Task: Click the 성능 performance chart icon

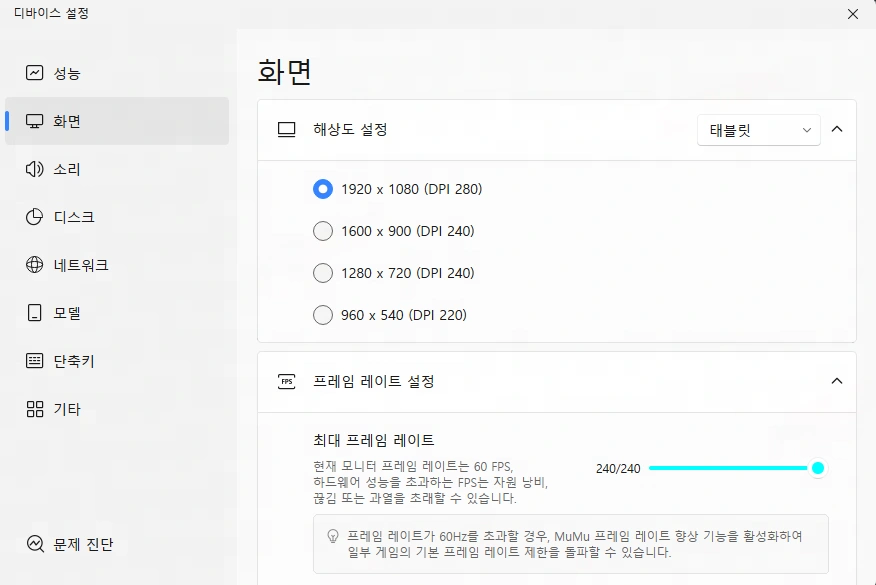Action: 35,73
